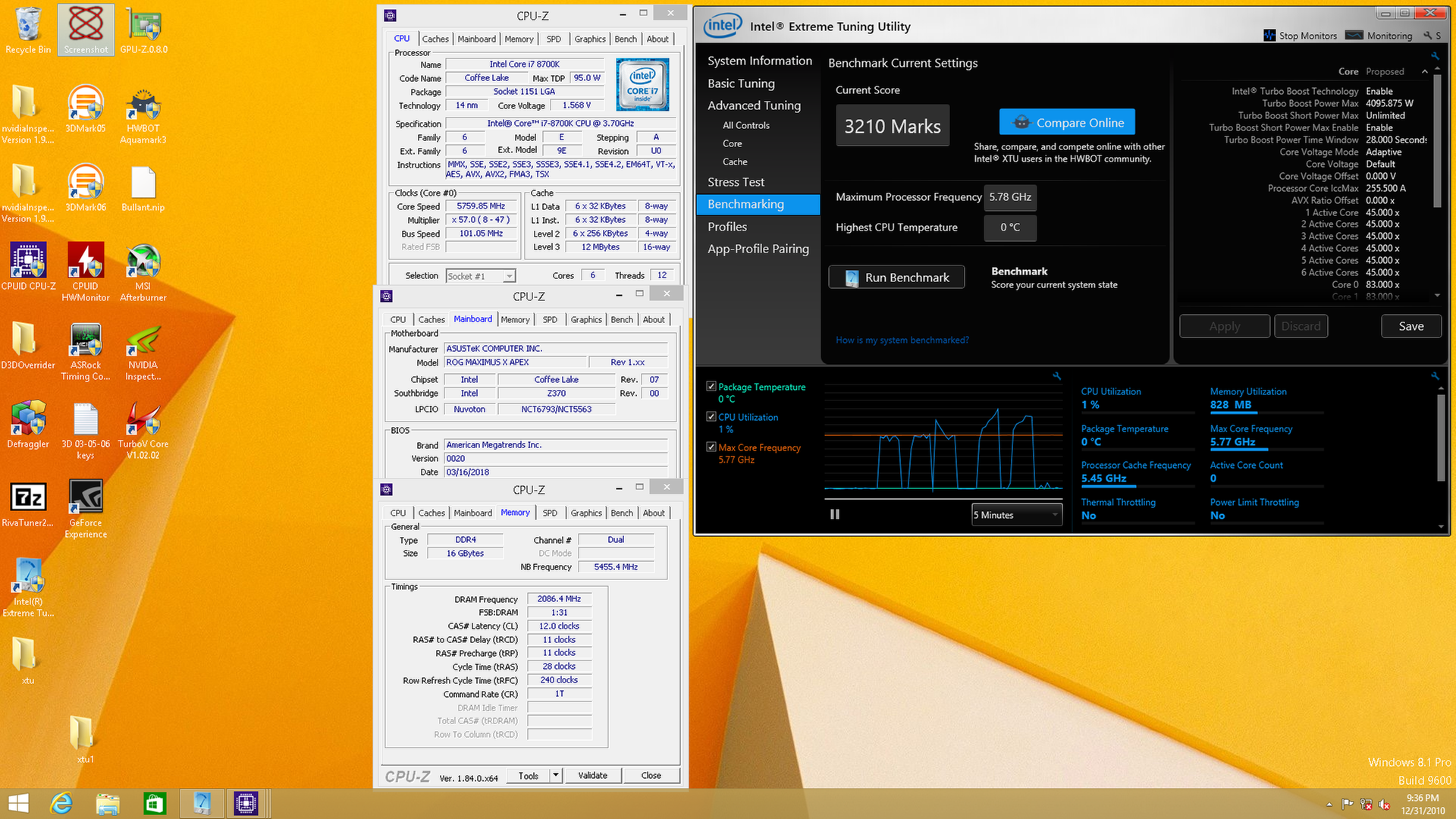Open Profiles section in XTU
Screen dimensions: 1456x819
point(727,227)
